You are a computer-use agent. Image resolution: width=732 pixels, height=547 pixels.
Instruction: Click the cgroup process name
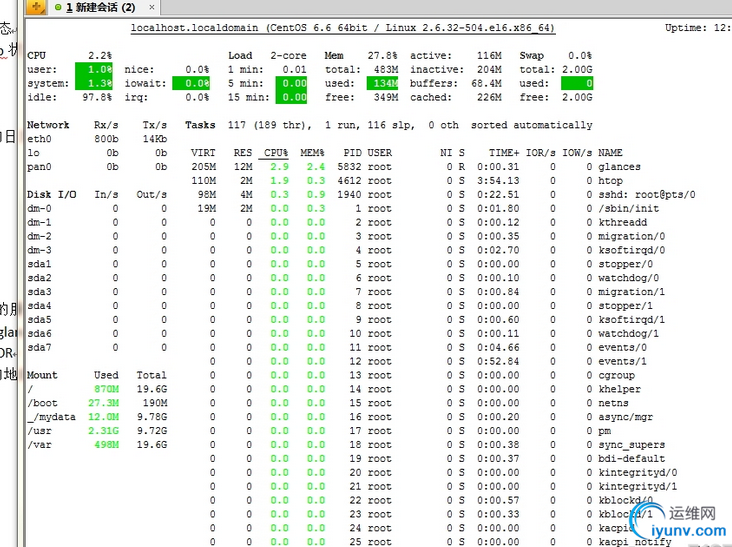(617, 375)
